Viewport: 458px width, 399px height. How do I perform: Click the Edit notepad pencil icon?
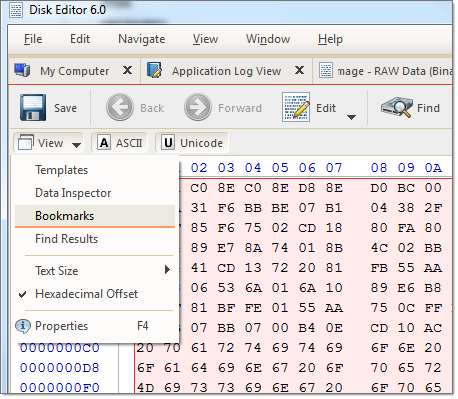pyautogui.click(x=296, y=107)
